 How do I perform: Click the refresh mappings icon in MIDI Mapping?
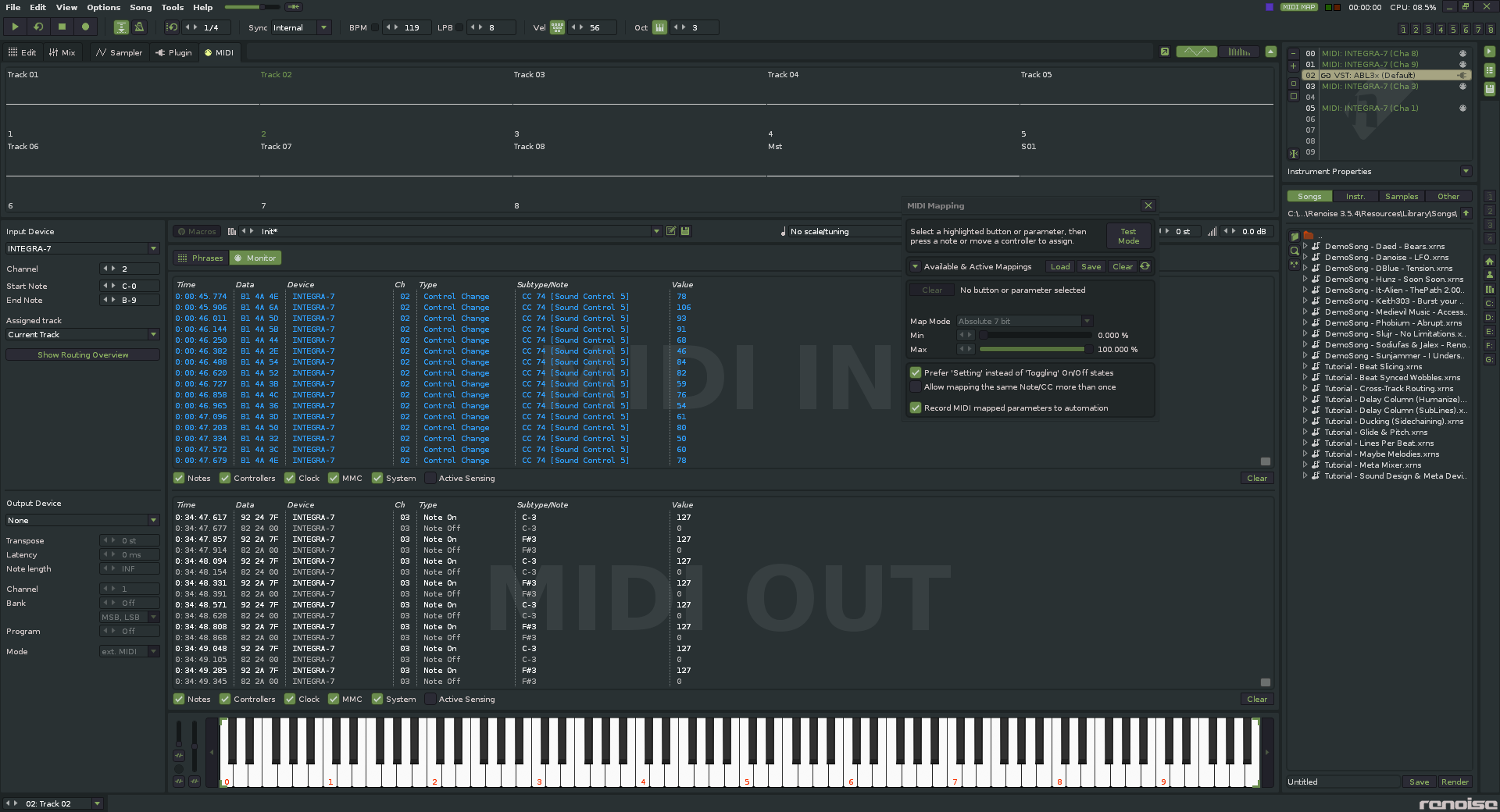[1145, 266]
